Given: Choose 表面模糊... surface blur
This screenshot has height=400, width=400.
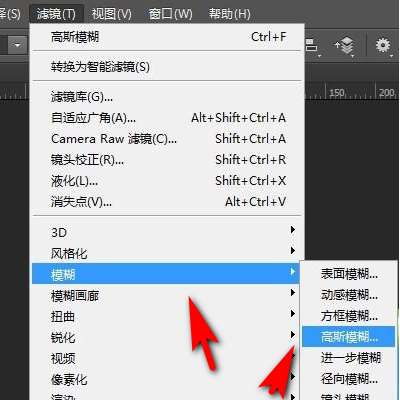Looking at the screenshot, I should (349, 274).
